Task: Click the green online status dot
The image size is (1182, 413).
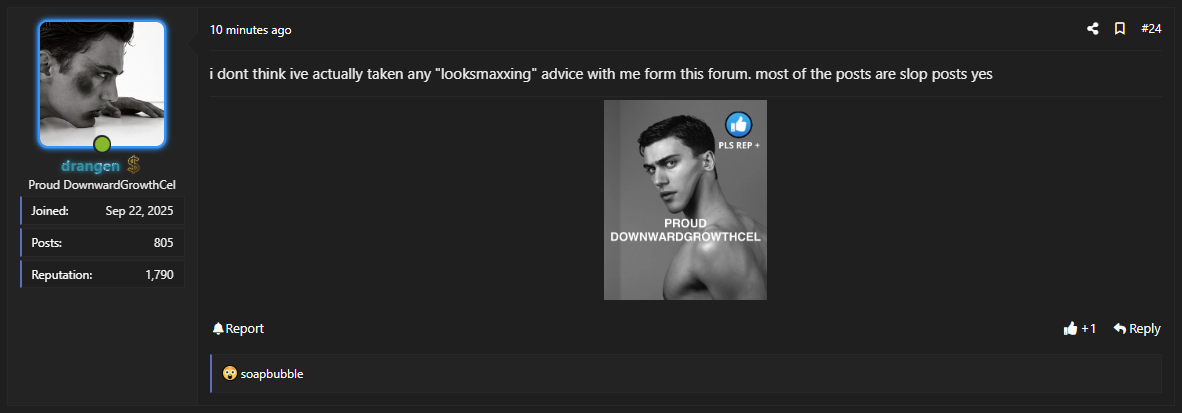Action: pos(102,145)
